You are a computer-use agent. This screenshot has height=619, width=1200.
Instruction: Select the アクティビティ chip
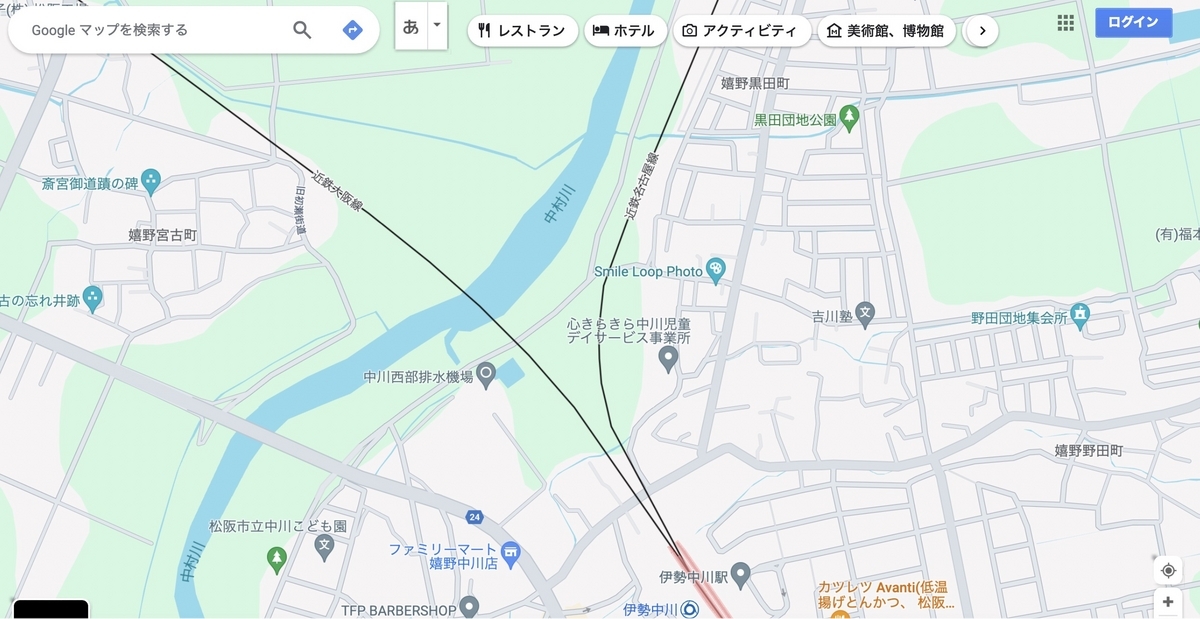coord(741,31)
